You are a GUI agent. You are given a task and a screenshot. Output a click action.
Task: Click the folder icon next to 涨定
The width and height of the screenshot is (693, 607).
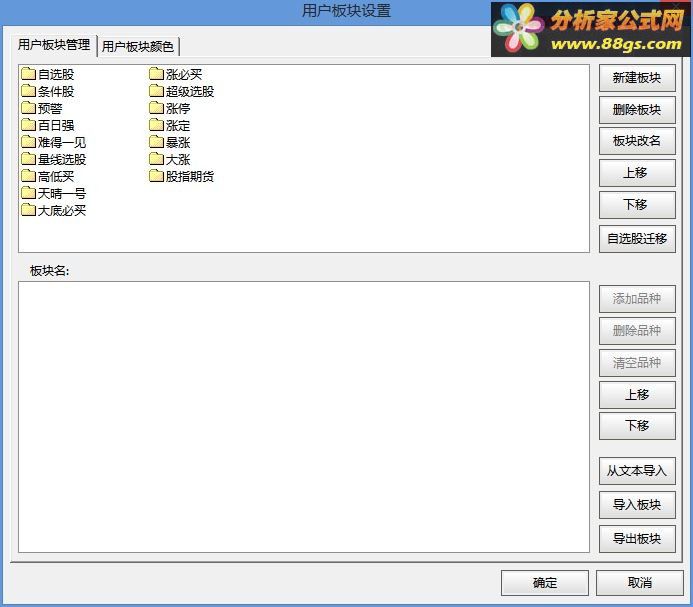pyautogui.click(x=156, y=125)
